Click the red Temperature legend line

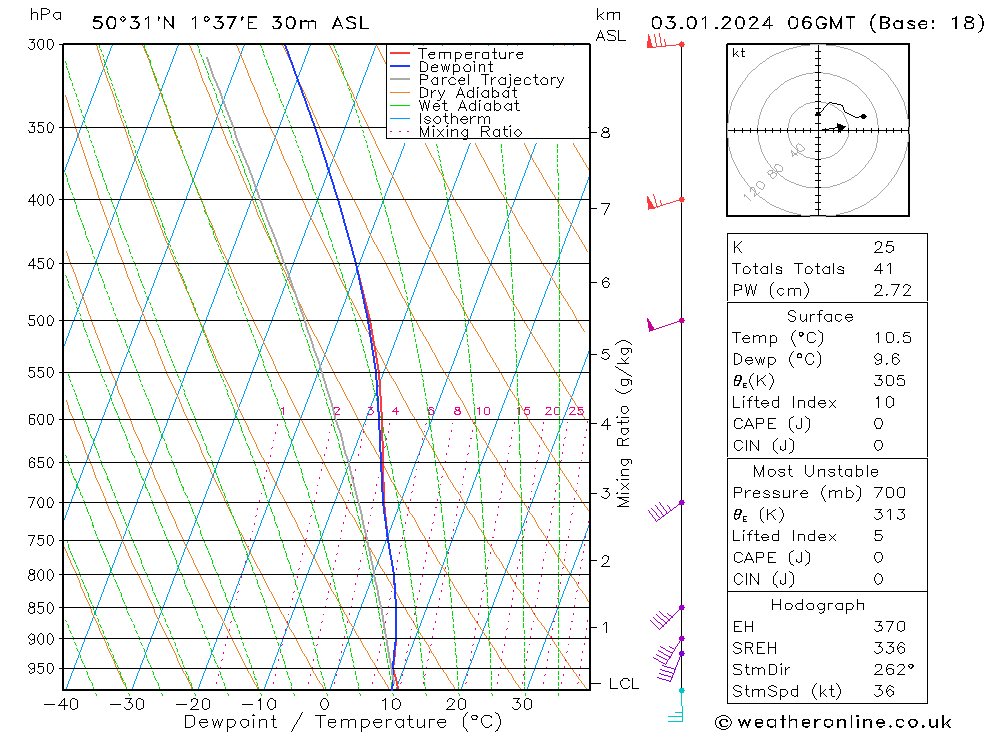click(400, 54)
